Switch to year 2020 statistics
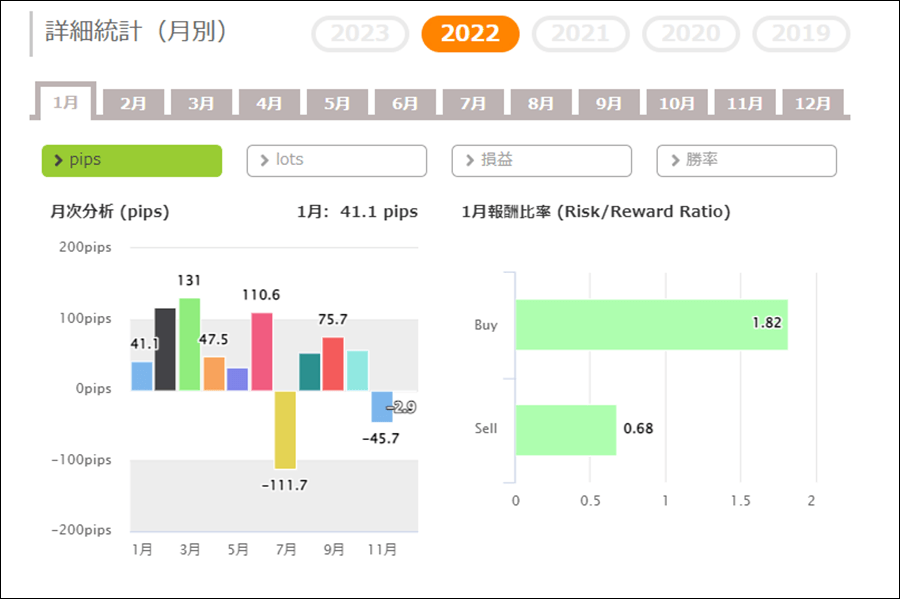Screen dimensions: 900x599 [x=691, y=34]
